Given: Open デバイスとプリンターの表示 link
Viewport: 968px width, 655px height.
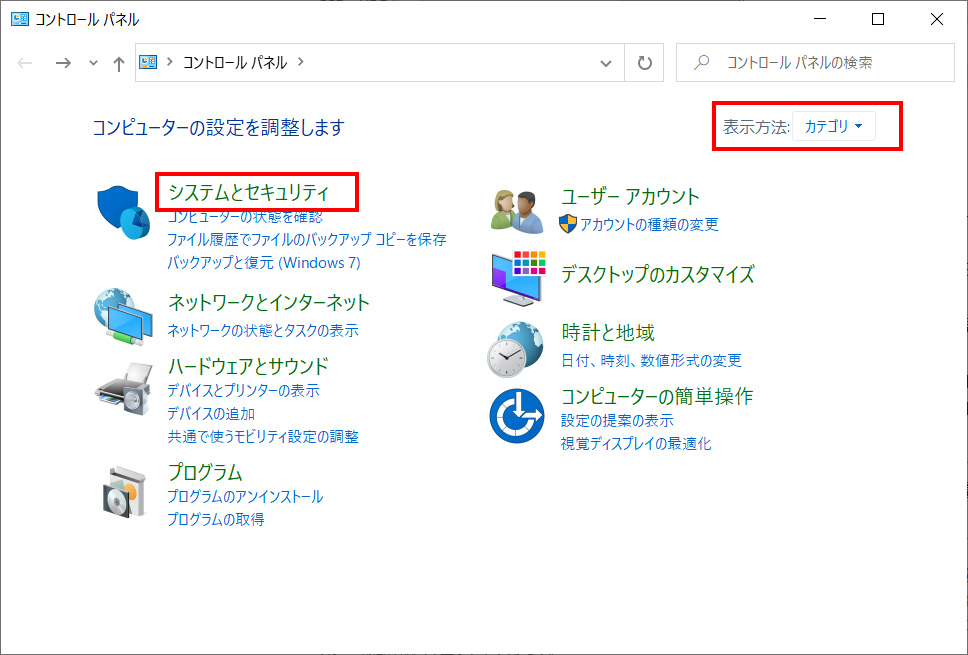Looking at the screenshot, I should click(243, 391).
